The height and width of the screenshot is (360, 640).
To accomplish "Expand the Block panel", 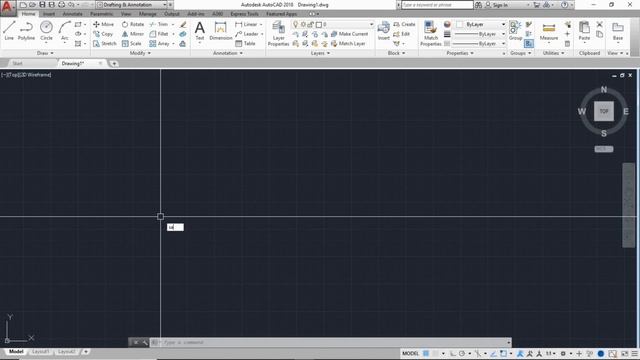I will pos(396,53).
